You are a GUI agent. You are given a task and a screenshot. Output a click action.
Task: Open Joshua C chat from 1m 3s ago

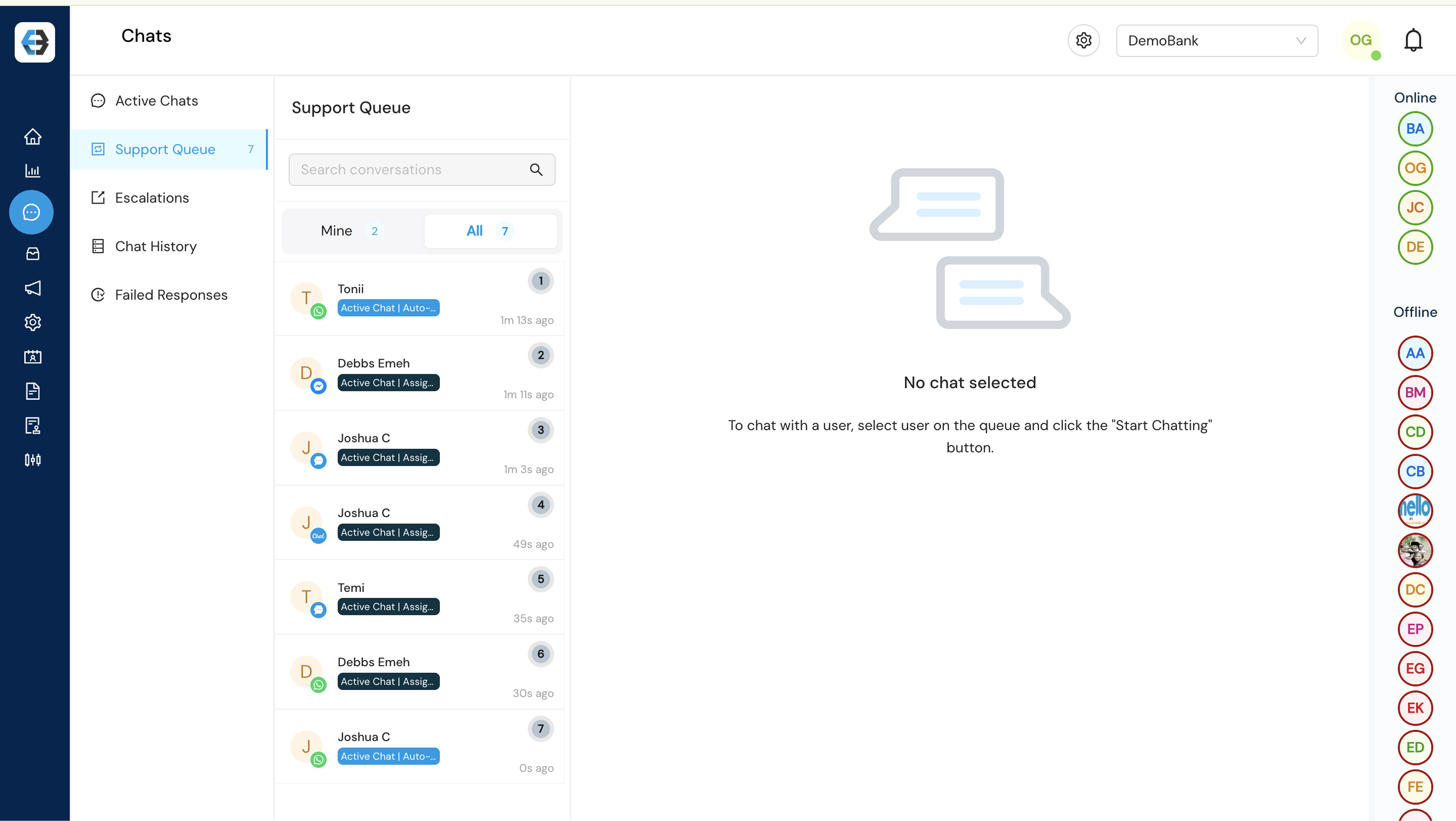click(419, 448)
